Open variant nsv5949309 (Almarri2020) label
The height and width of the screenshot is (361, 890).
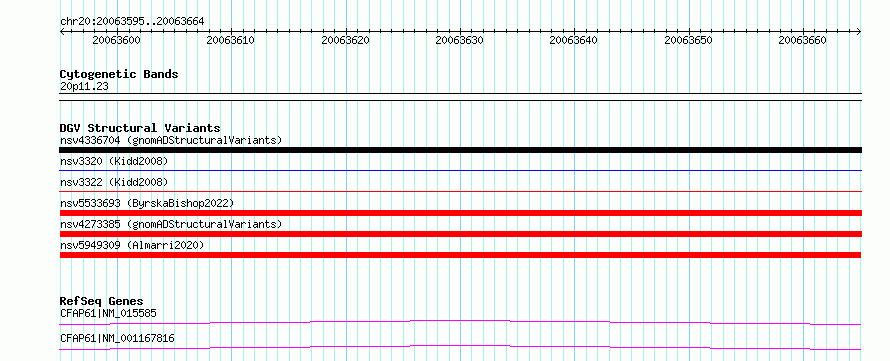pos(132,245)
